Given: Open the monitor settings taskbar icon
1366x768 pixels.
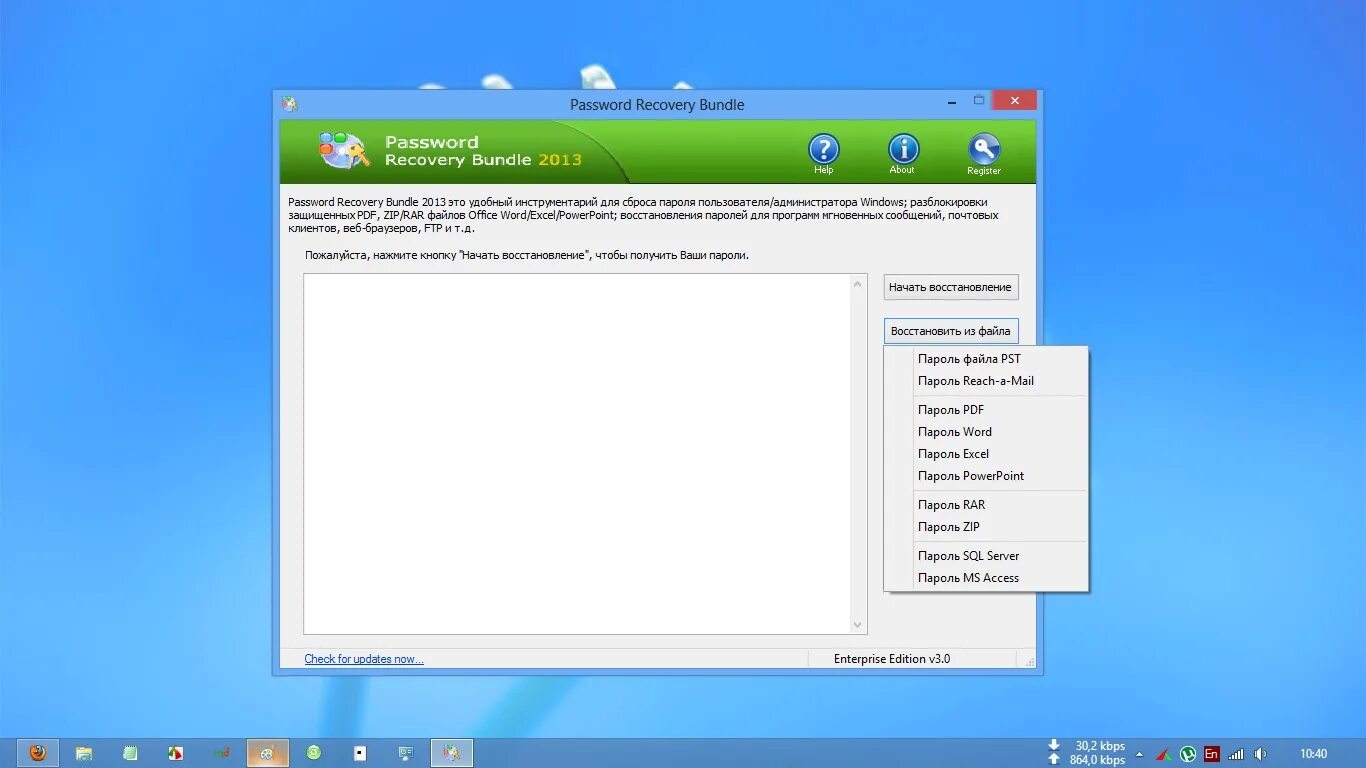Looking at the screenshot, I should 406,753.
